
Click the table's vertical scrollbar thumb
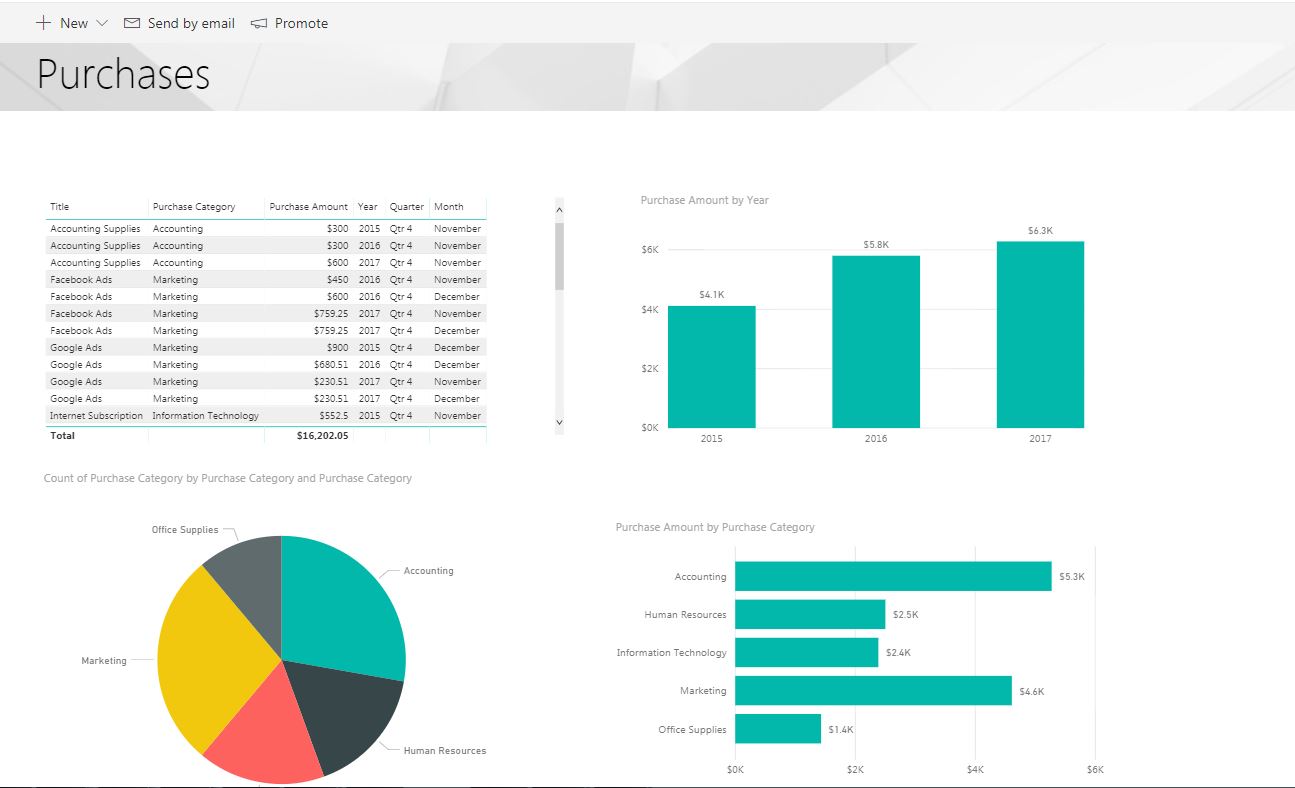[559, 255]
